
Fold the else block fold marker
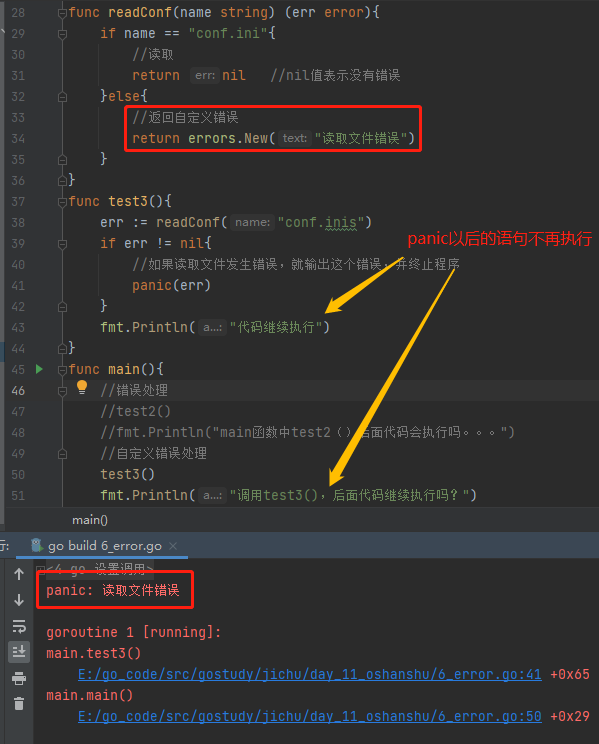62,97
